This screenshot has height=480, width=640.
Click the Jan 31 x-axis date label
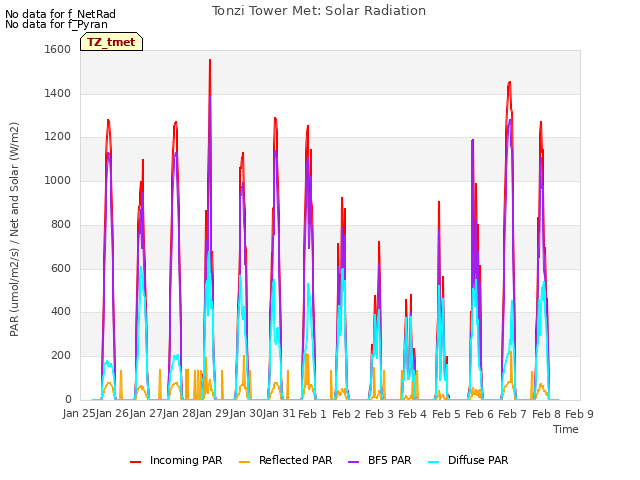[x=279, y=414]
